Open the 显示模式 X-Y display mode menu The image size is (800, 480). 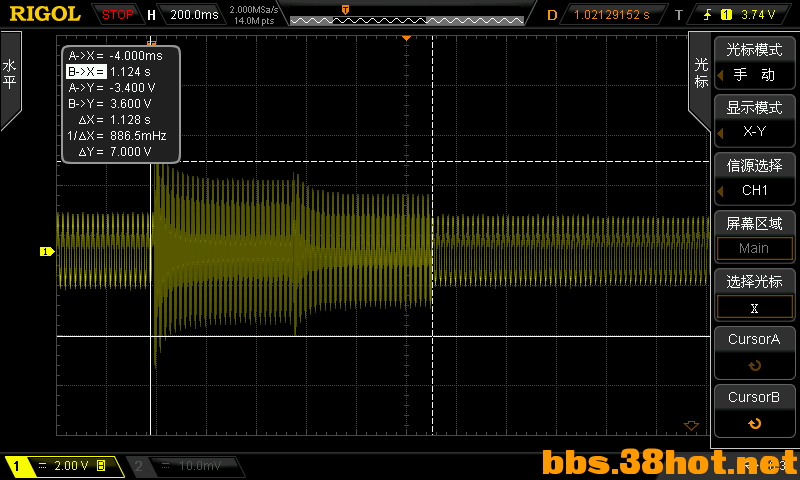click(x=754, y=120)
